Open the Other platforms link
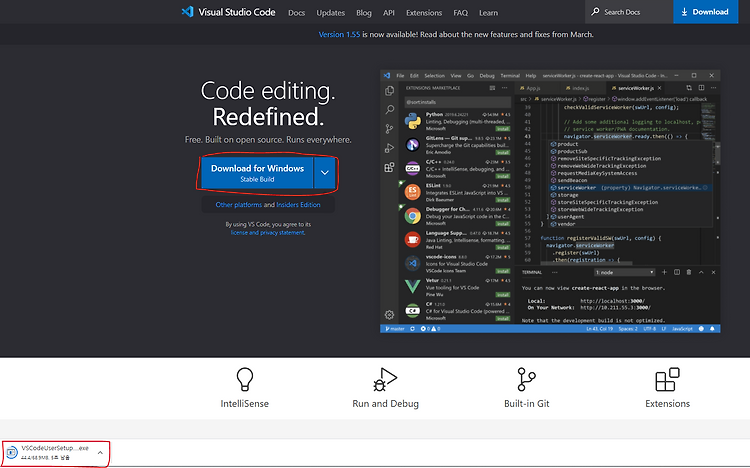Image resolution: width=750 pixels, height=468 pixels. [238, 205]
